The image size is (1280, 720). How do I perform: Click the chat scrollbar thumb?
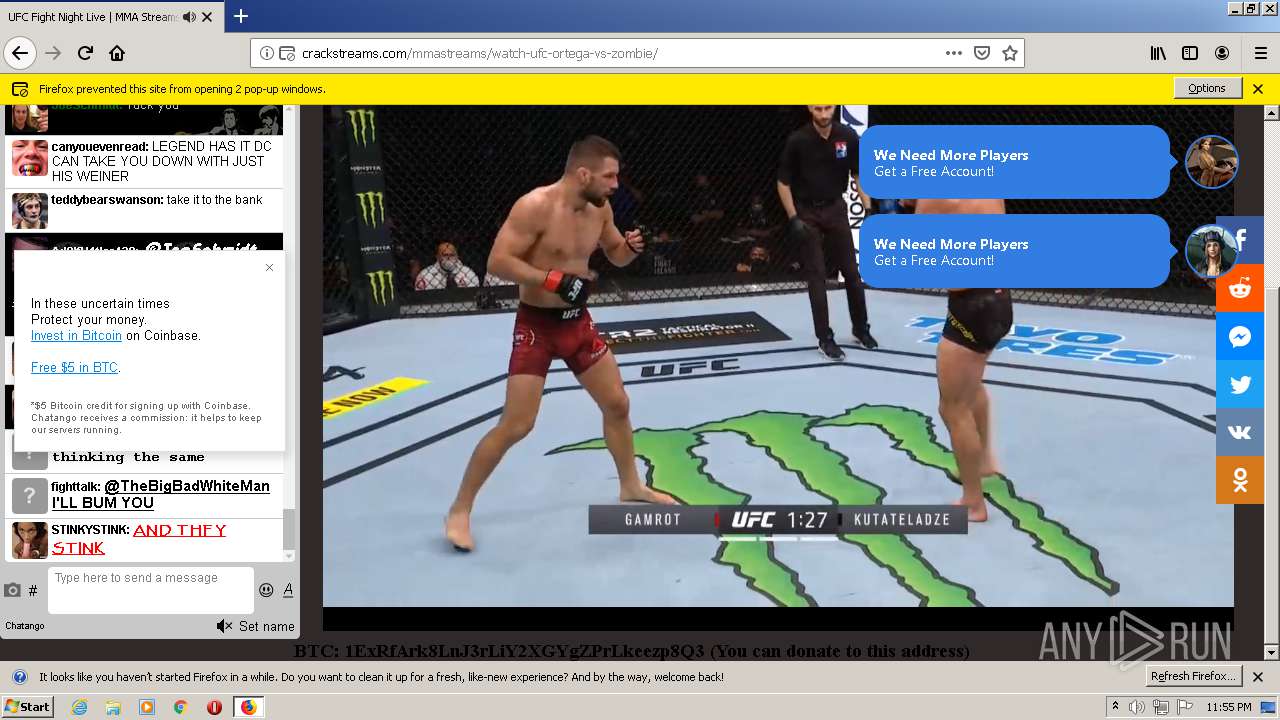pos(289,530)
